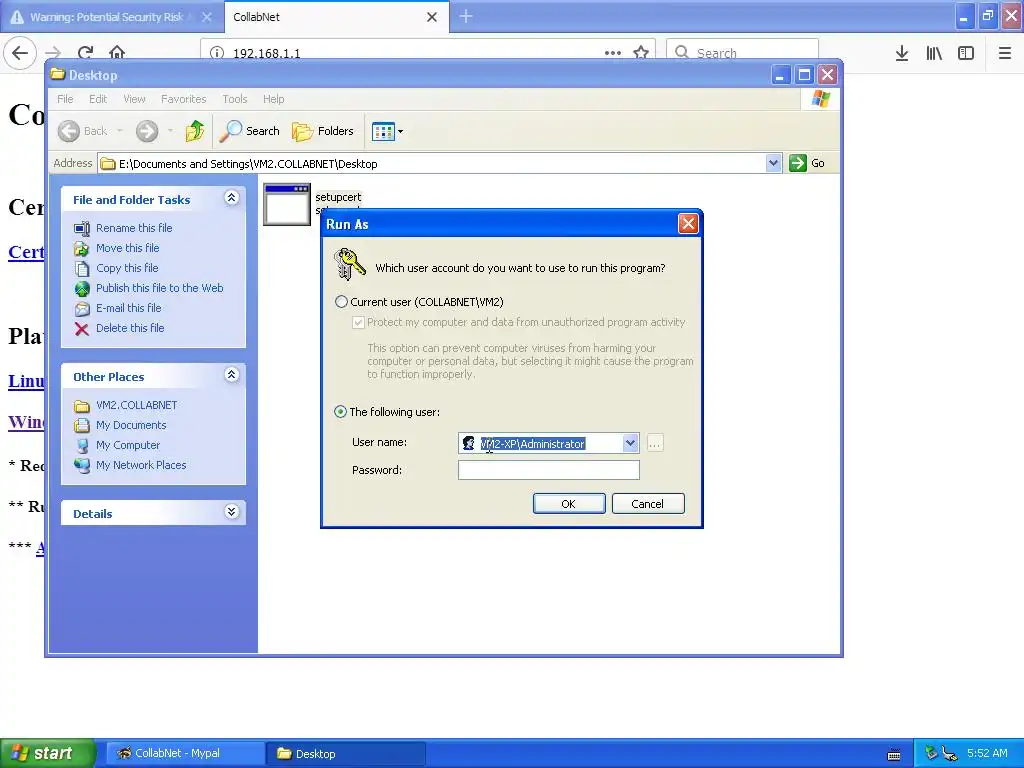Open the User name dropdown arrow

630,443
